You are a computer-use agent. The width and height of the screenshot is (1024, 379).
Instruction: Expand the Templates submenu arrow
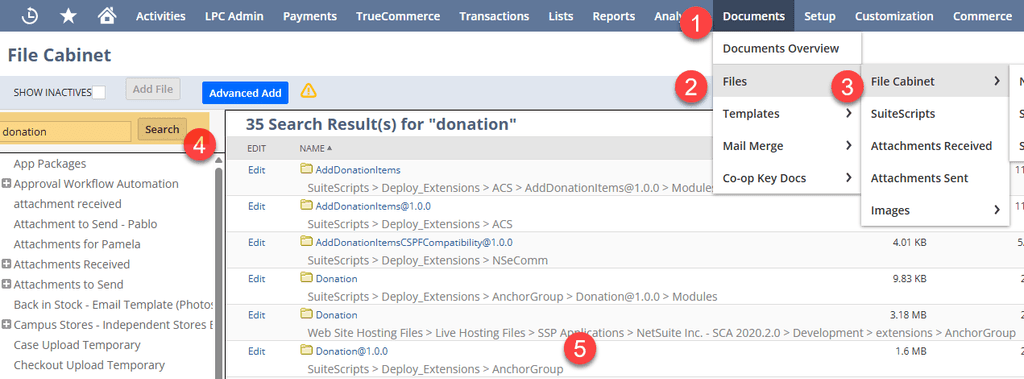pos(848,114)
